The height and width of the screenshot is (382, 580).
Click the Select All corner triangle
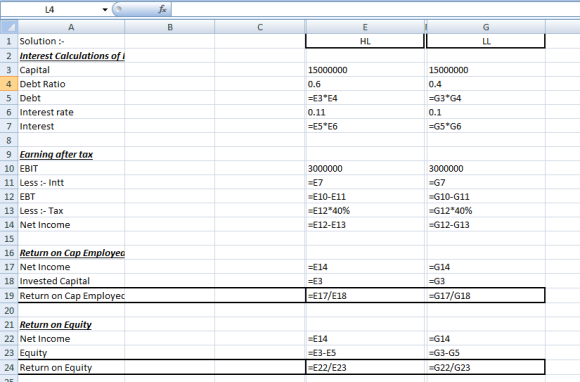(9, 27)
